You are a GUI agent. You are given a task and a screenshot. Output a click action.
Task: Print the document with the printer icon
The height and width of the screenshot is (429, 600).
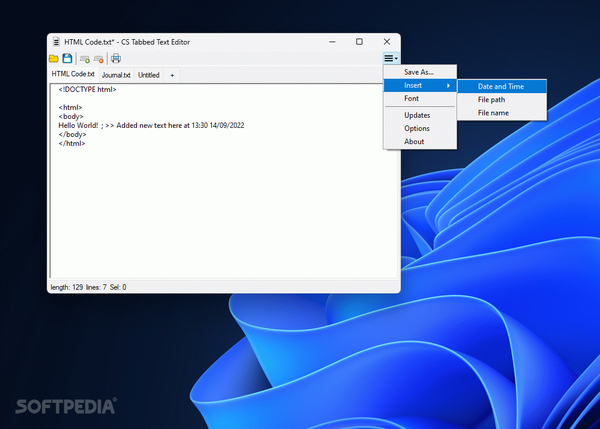pyautogui.click(x=116, y=58)
